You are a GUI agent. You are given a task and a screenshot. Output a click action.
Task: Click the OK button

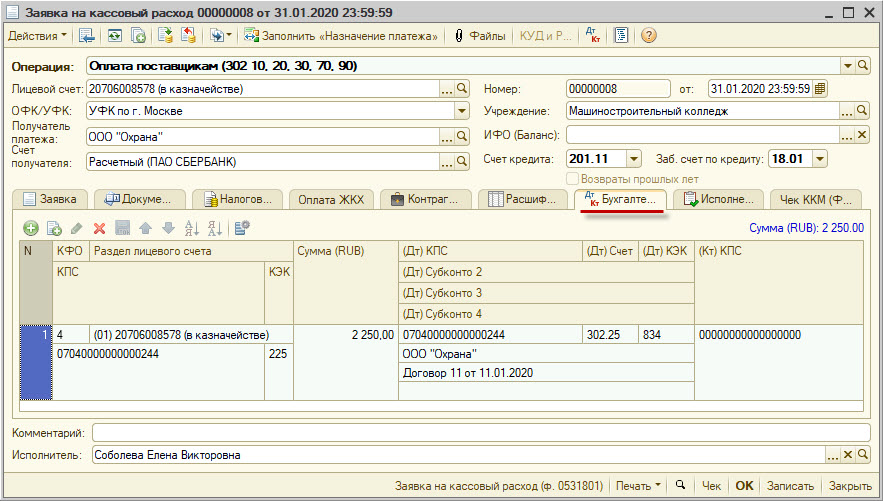(x=744, y=486)
